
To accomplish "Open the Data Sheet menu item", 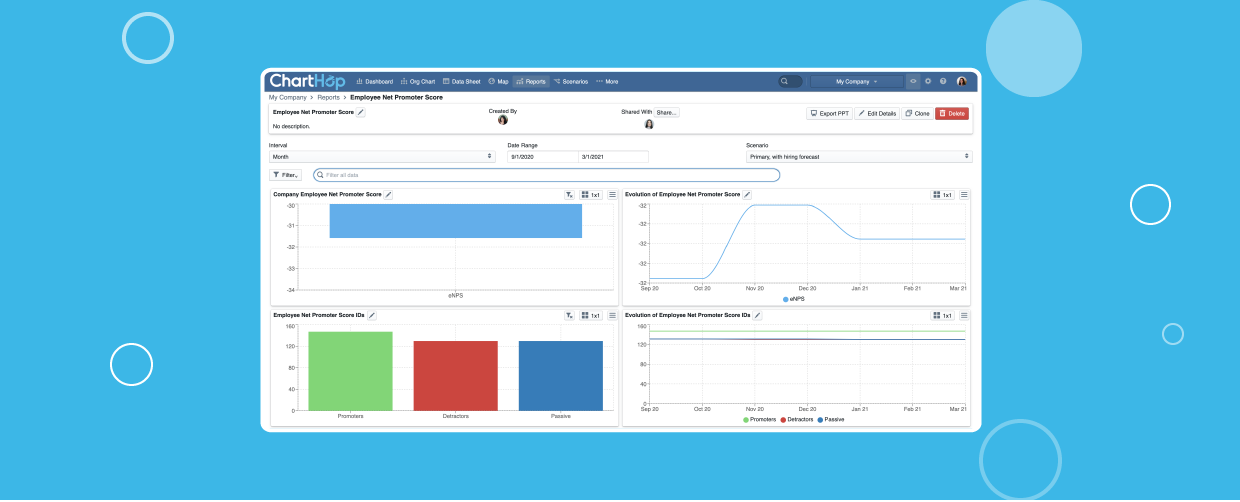I will pos(462,81).
